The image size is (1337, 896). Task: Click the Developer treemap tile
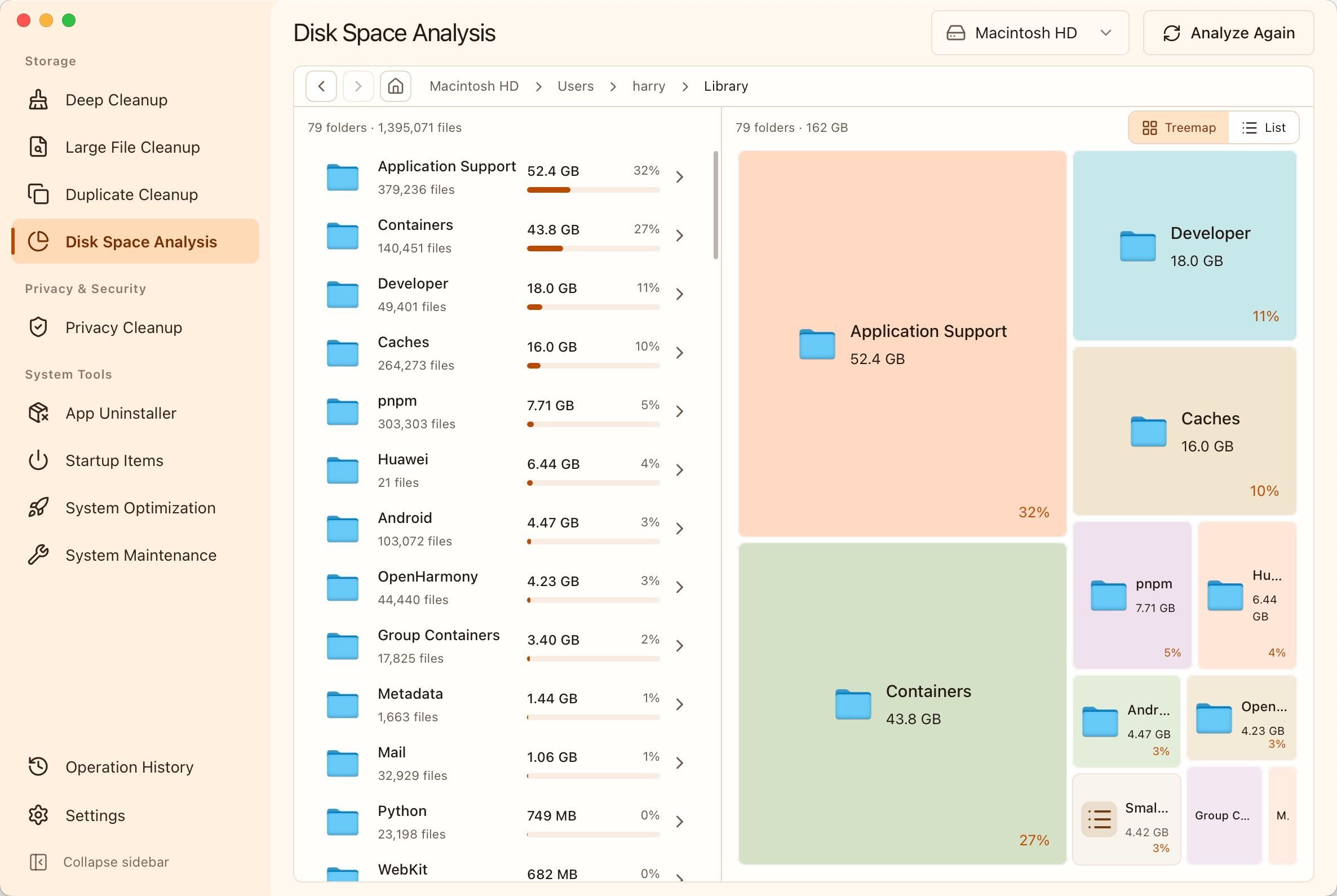1184,246
